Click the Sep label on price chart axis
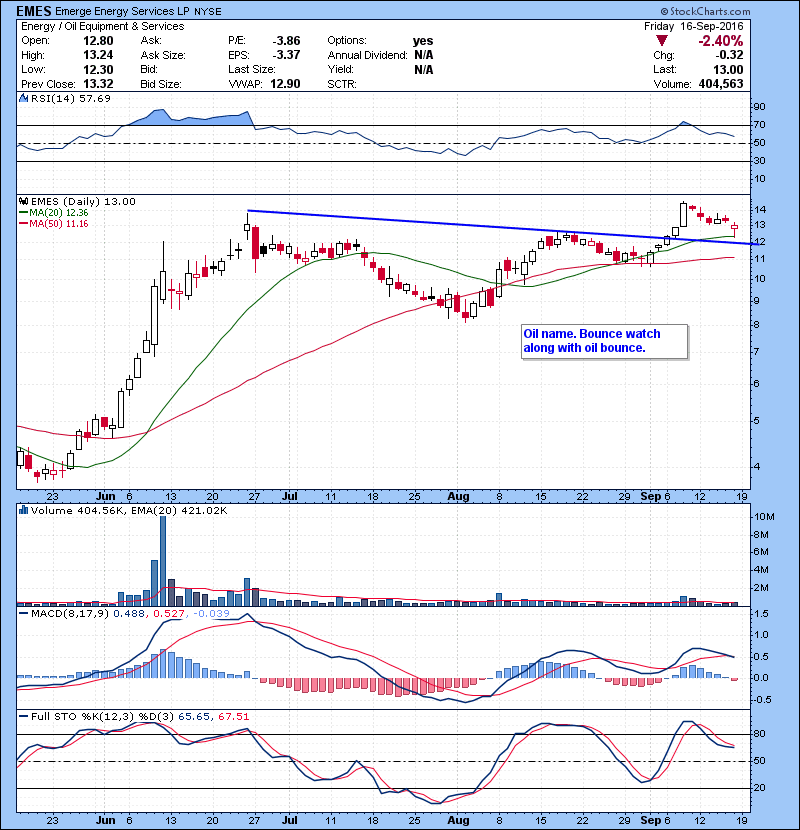Screen dimensions: 800x830 [x=651, y=497]
